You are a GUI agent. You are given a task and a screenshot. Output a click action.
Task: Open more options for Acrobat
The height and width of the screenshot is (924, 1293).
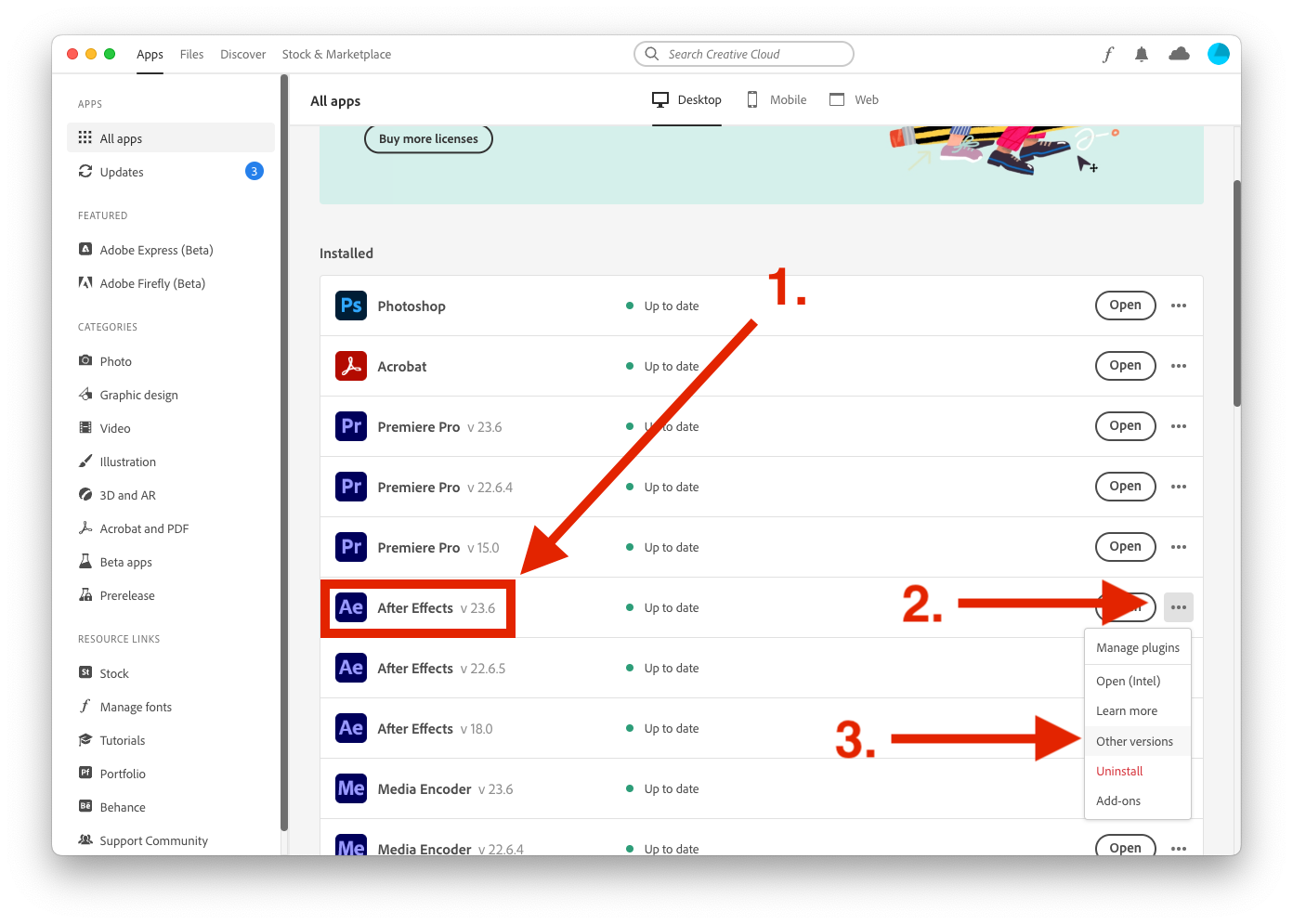pos(1179,366)
